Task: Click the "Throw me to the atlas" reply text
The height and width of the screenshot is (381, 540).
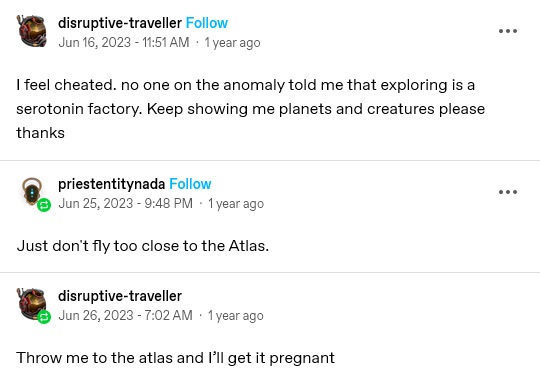Action: [175, 358]
